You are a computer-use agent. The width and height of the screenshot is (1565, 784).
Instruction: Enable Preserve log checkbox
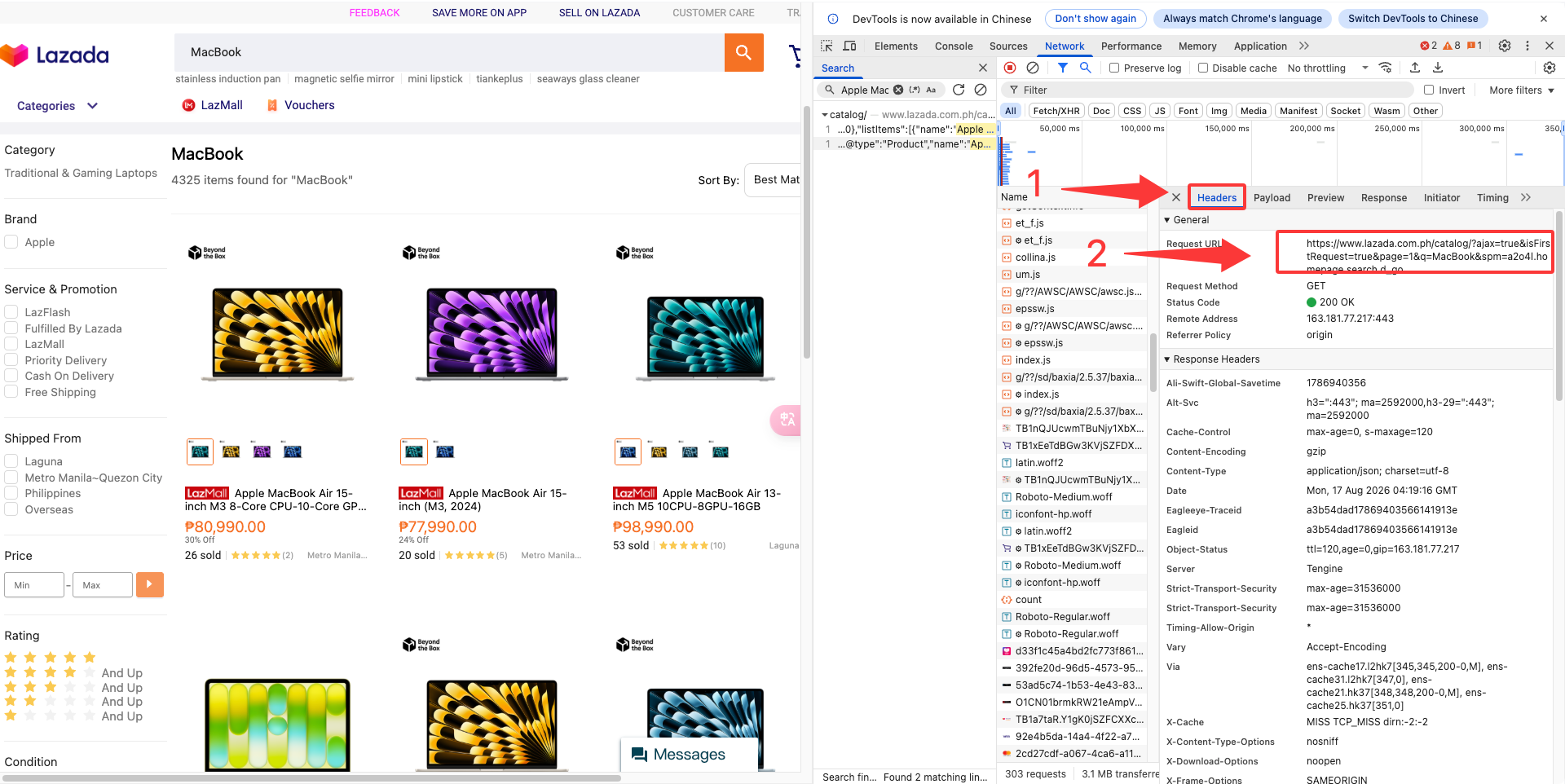pos(1114,68)
